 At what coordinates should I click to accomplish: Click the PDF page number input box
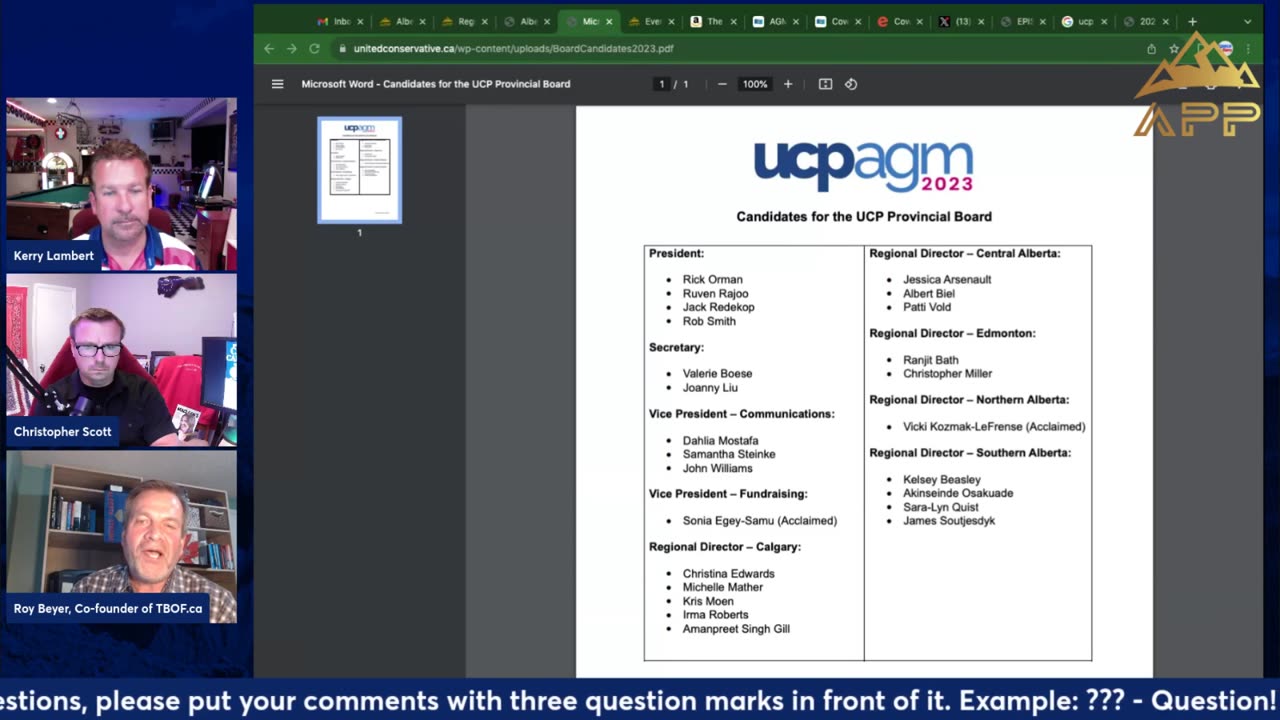(x=661, y=84)
